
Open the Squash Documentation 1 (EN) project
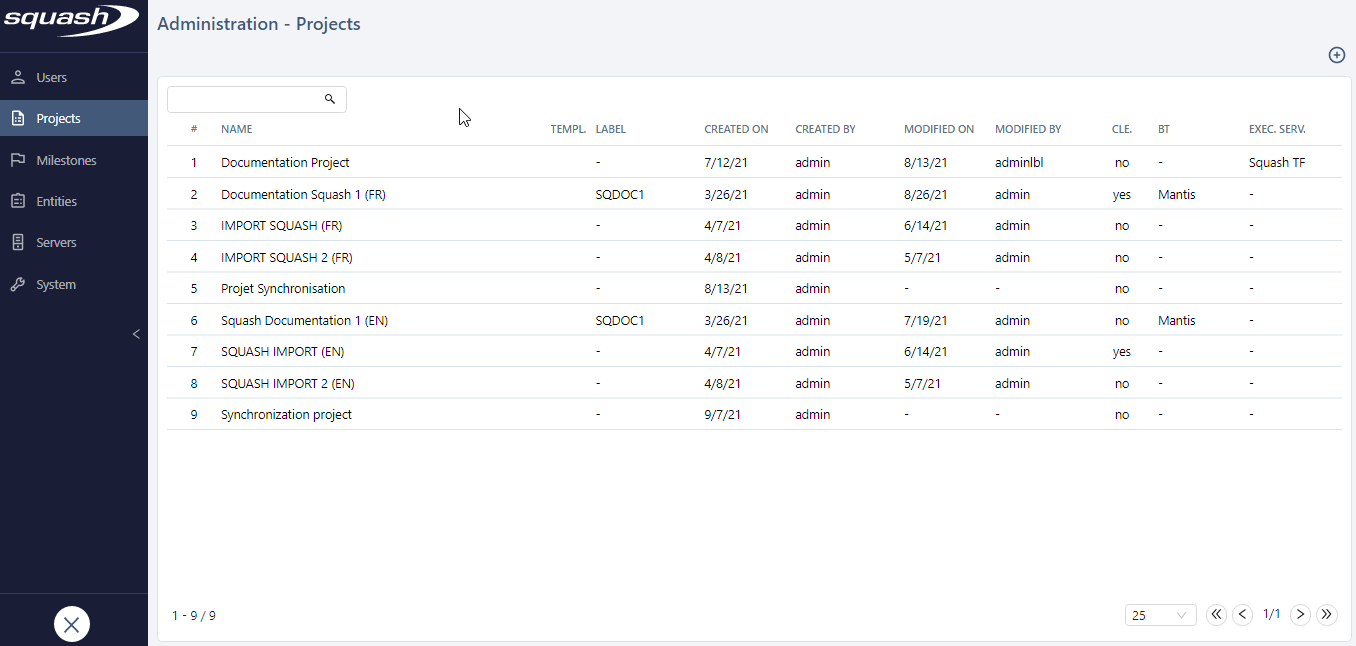(x=304, y=321)
